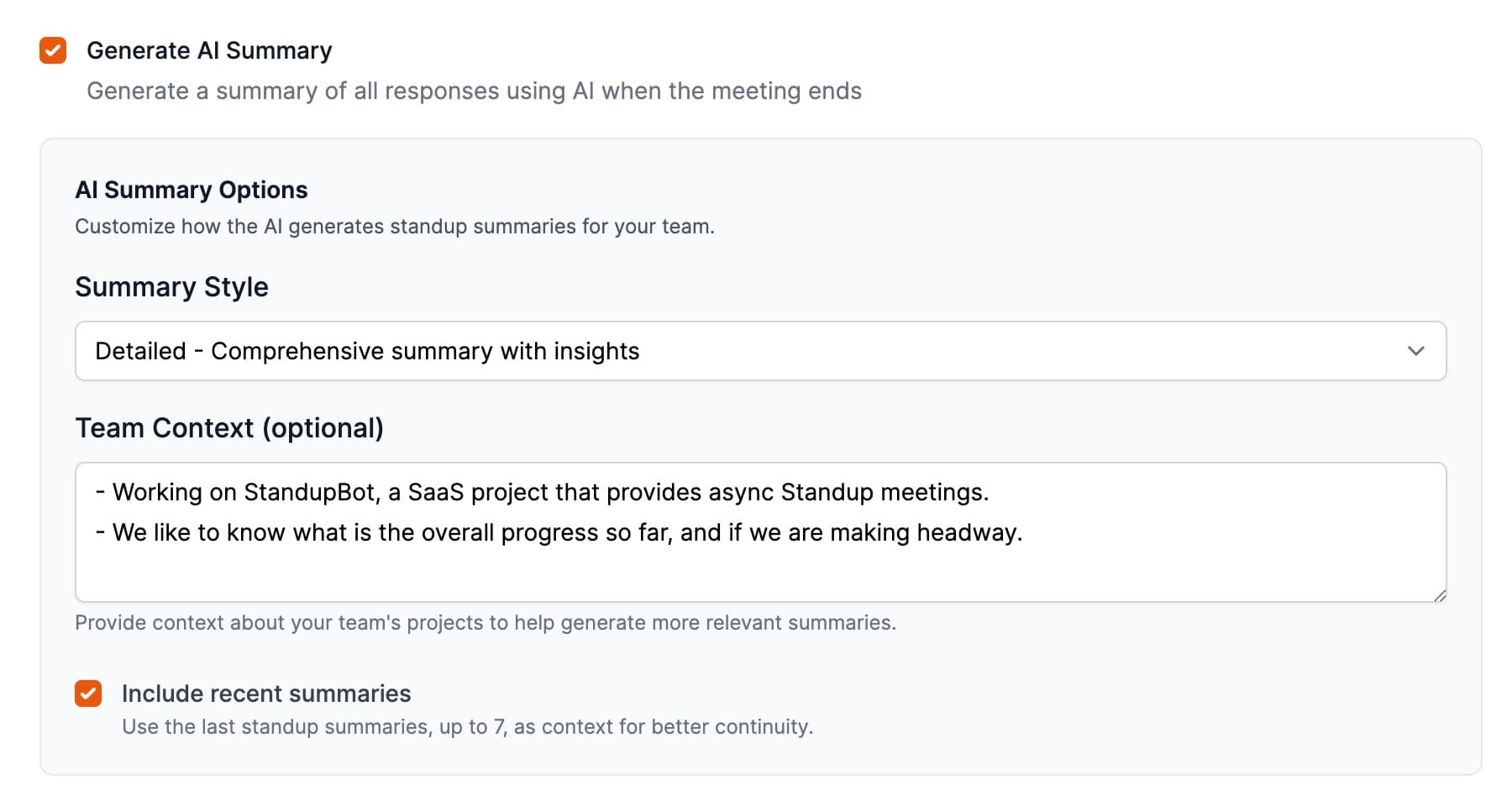Click the checkmark icon beside Generate AI Summary
1512x811 pixels.
click(53, 50)
